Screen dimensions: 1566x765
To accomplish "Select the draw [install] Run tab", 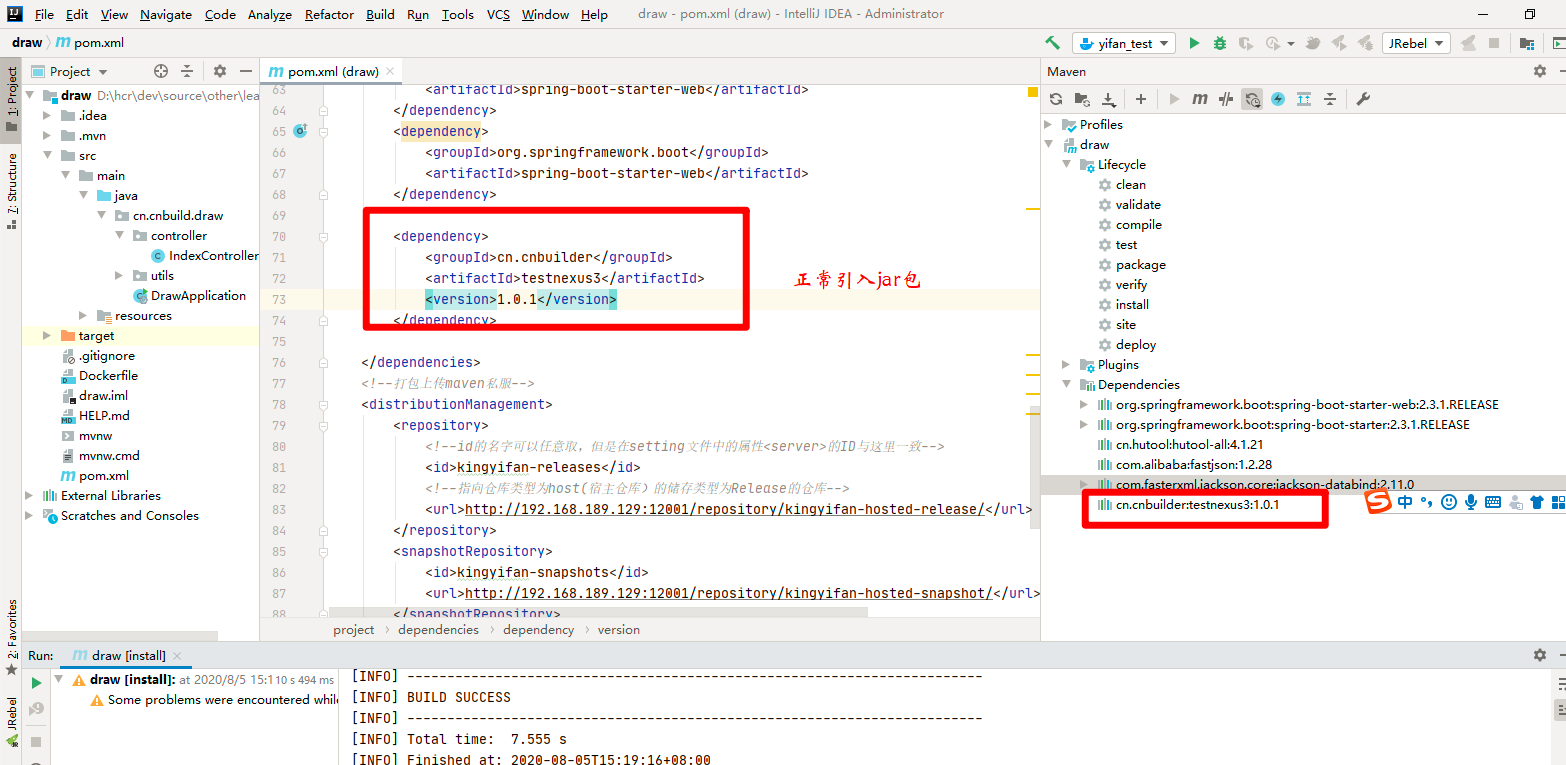I will (128, 655).
